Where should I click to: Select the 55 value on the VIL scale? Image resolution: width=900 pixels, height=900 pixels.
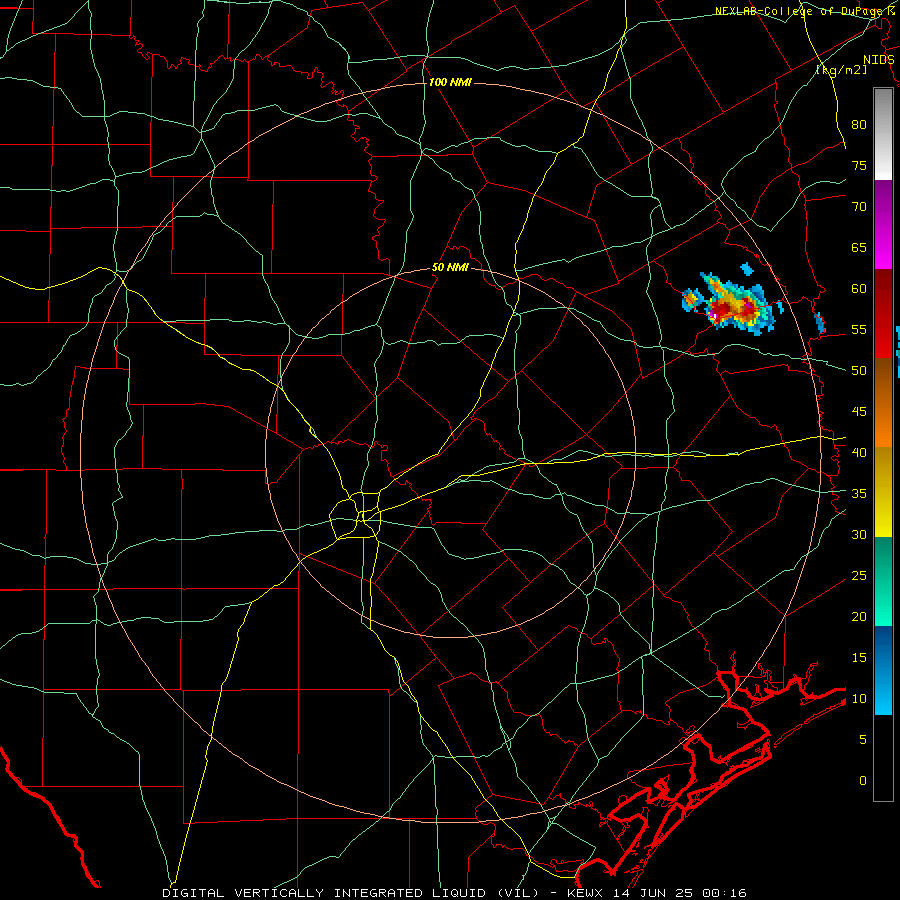click(x=859, y=329)
